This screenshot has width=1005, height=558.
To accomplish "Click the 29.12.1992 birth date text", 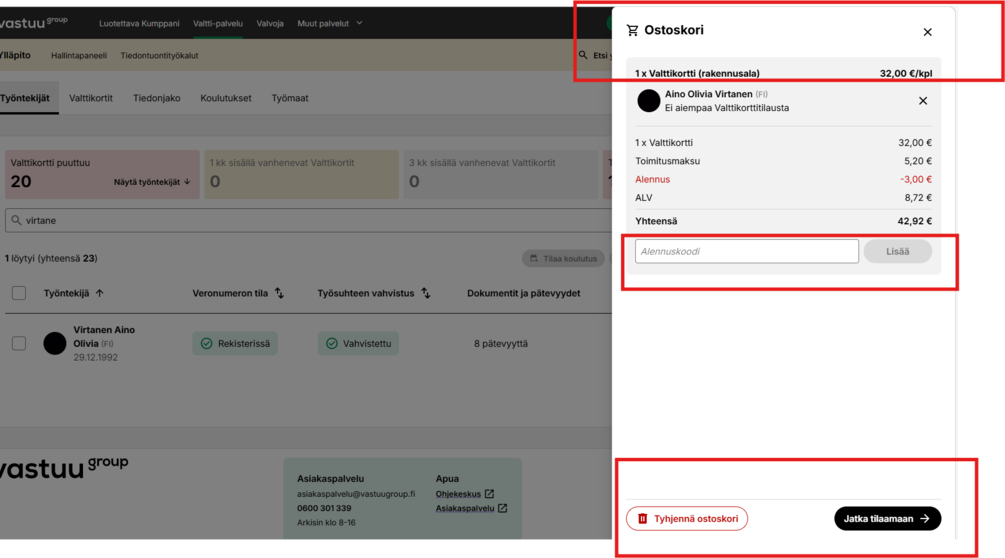I will click(96, 357).
